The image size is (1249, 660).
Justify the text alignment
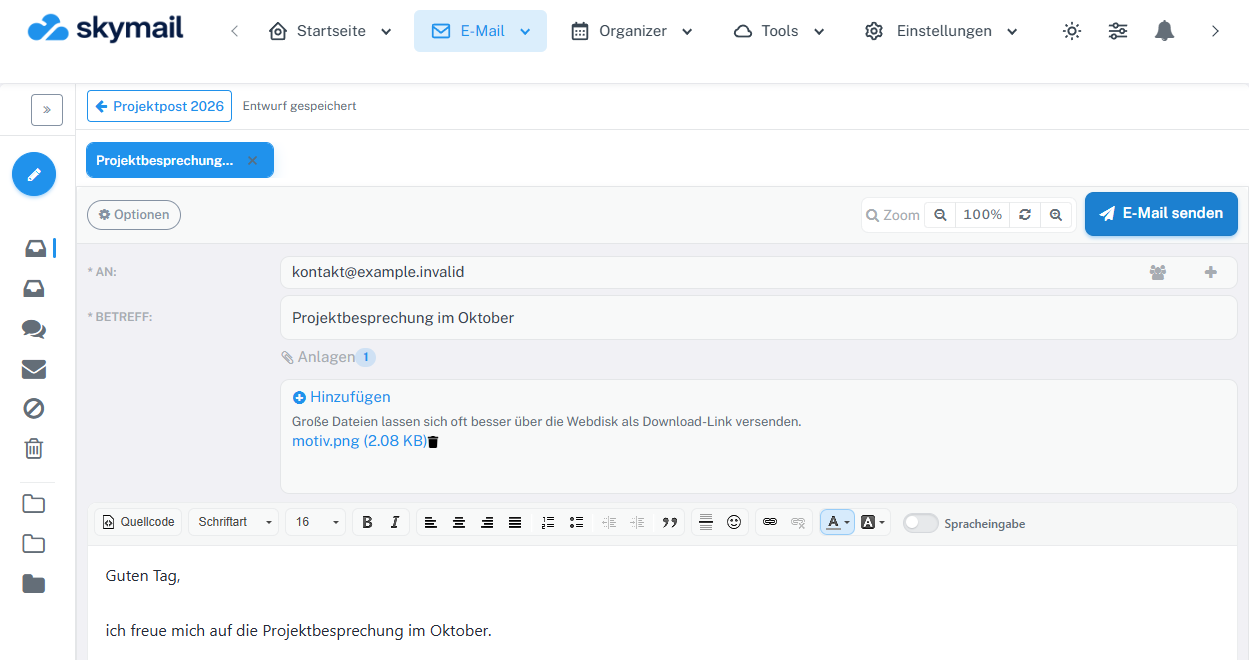coord(515,522)
